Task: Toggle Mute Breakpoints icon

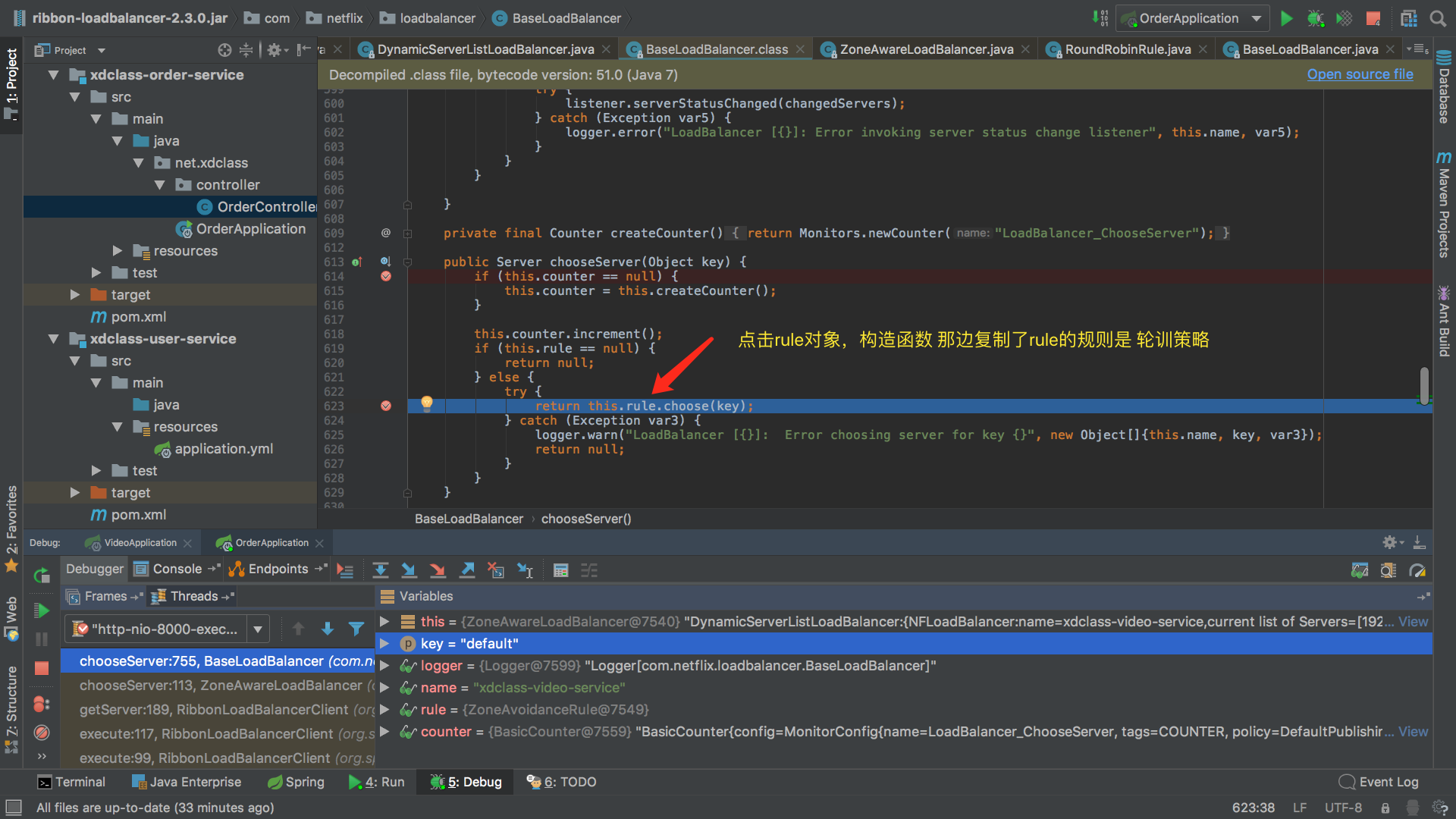Action: (42, 733)
